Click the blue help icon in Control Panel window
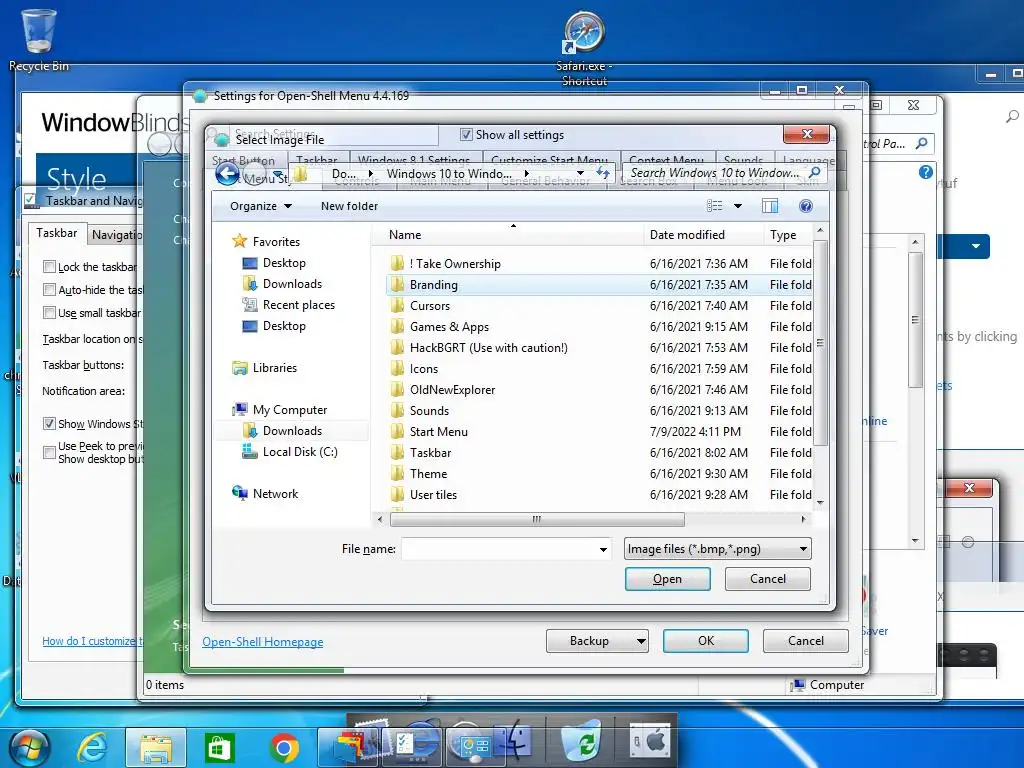Screen dimensions: 1024x768 tap(925, 172)
